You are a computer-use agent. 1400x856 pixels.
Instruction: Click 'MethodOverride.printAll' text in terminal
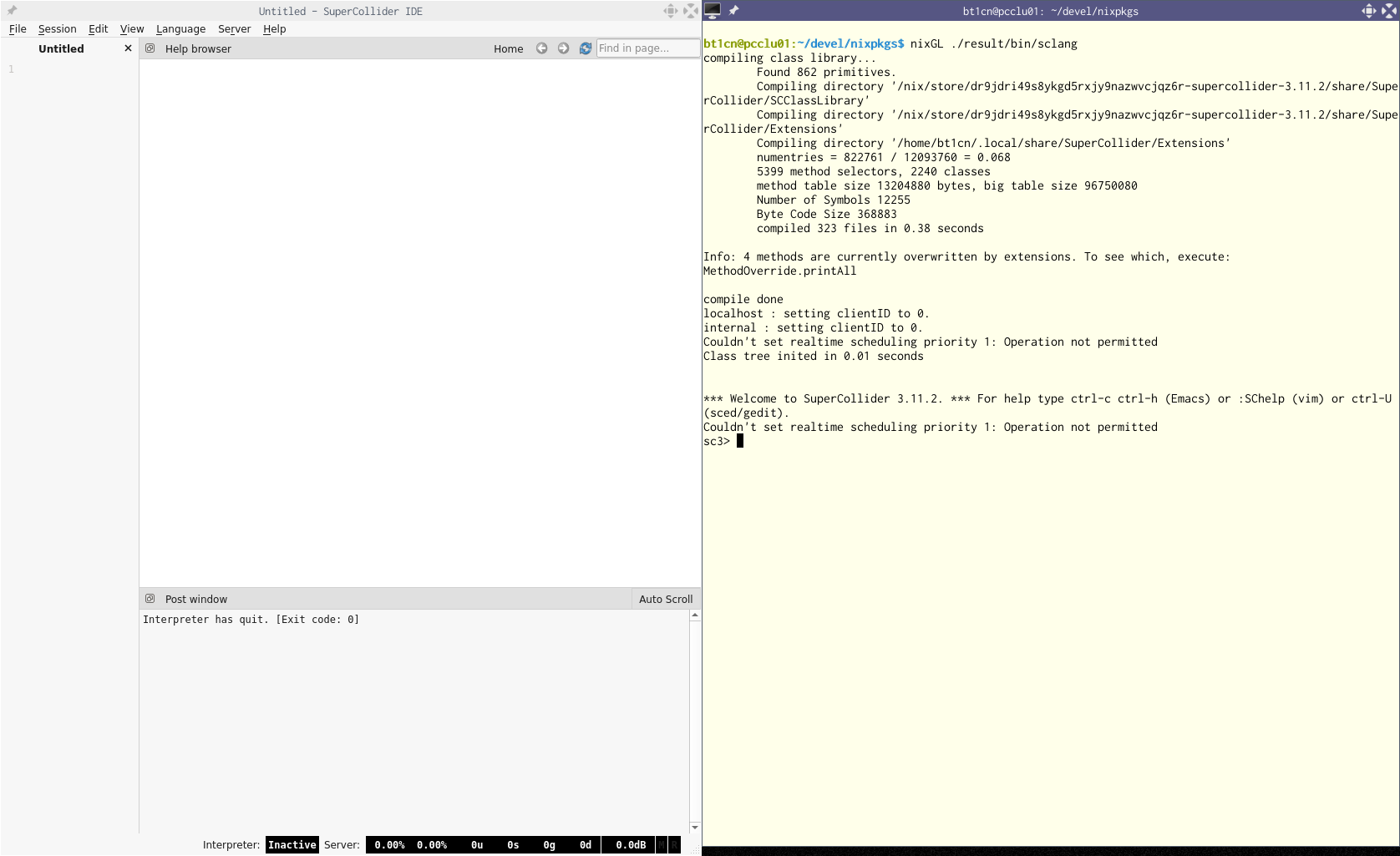779,271
